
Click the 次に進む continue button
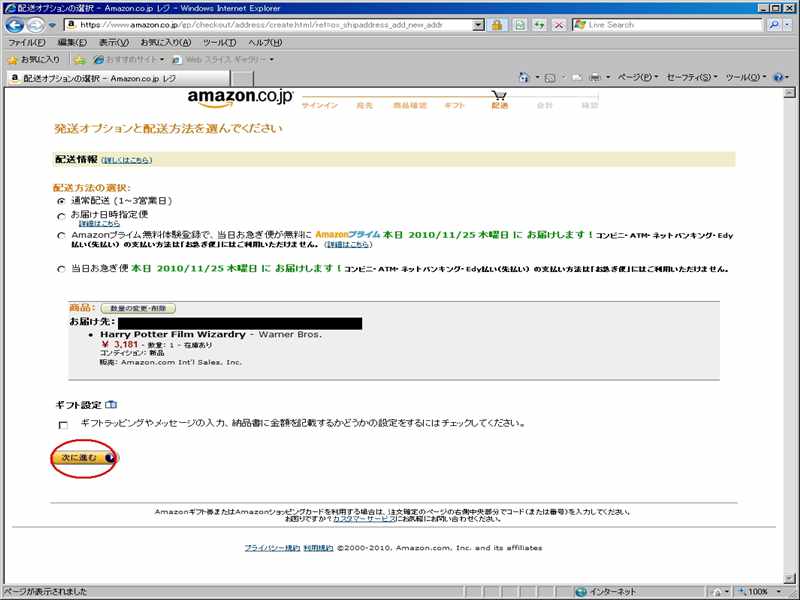(x=84, y=458)
